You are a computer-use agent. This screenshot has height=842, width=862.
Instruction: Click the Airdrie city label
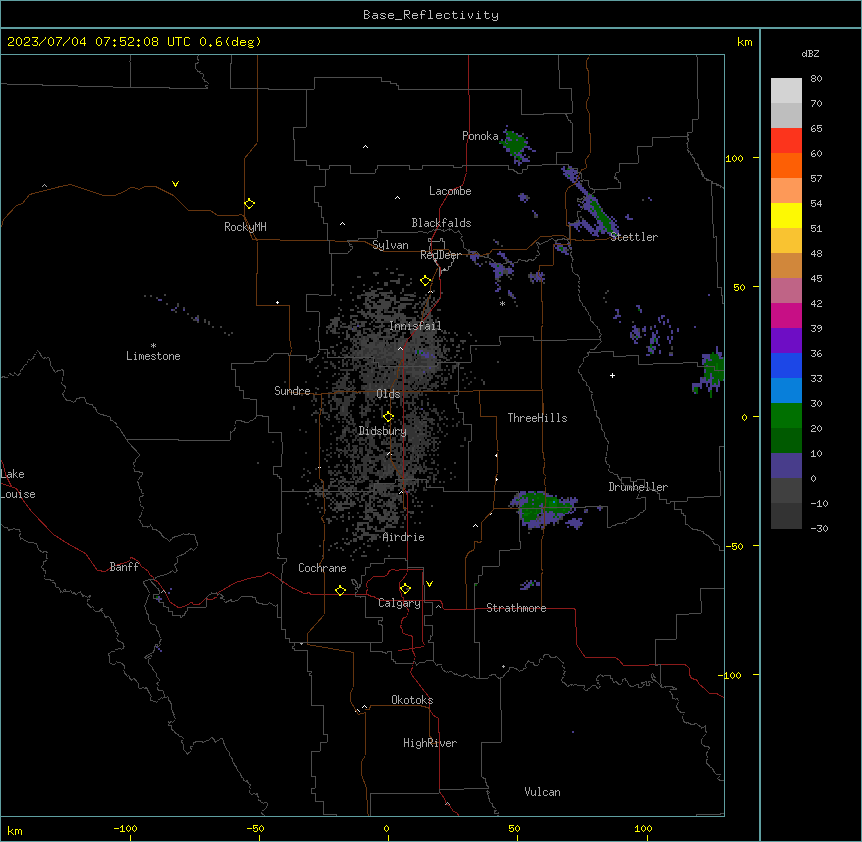pyautogui.click(x=404, y=537)
